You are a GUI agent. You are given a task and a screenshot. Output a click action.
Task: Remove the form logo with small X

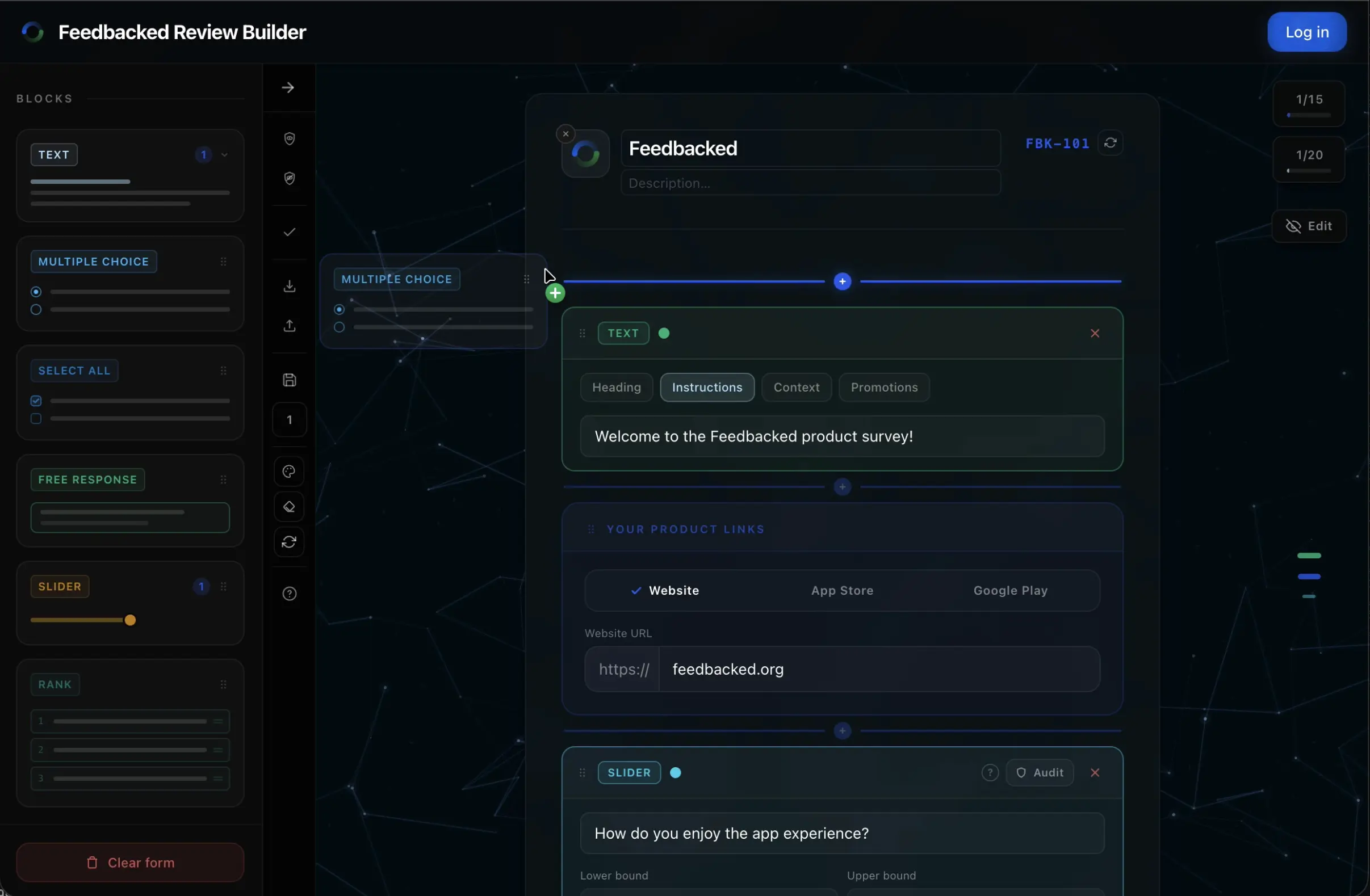566,133
